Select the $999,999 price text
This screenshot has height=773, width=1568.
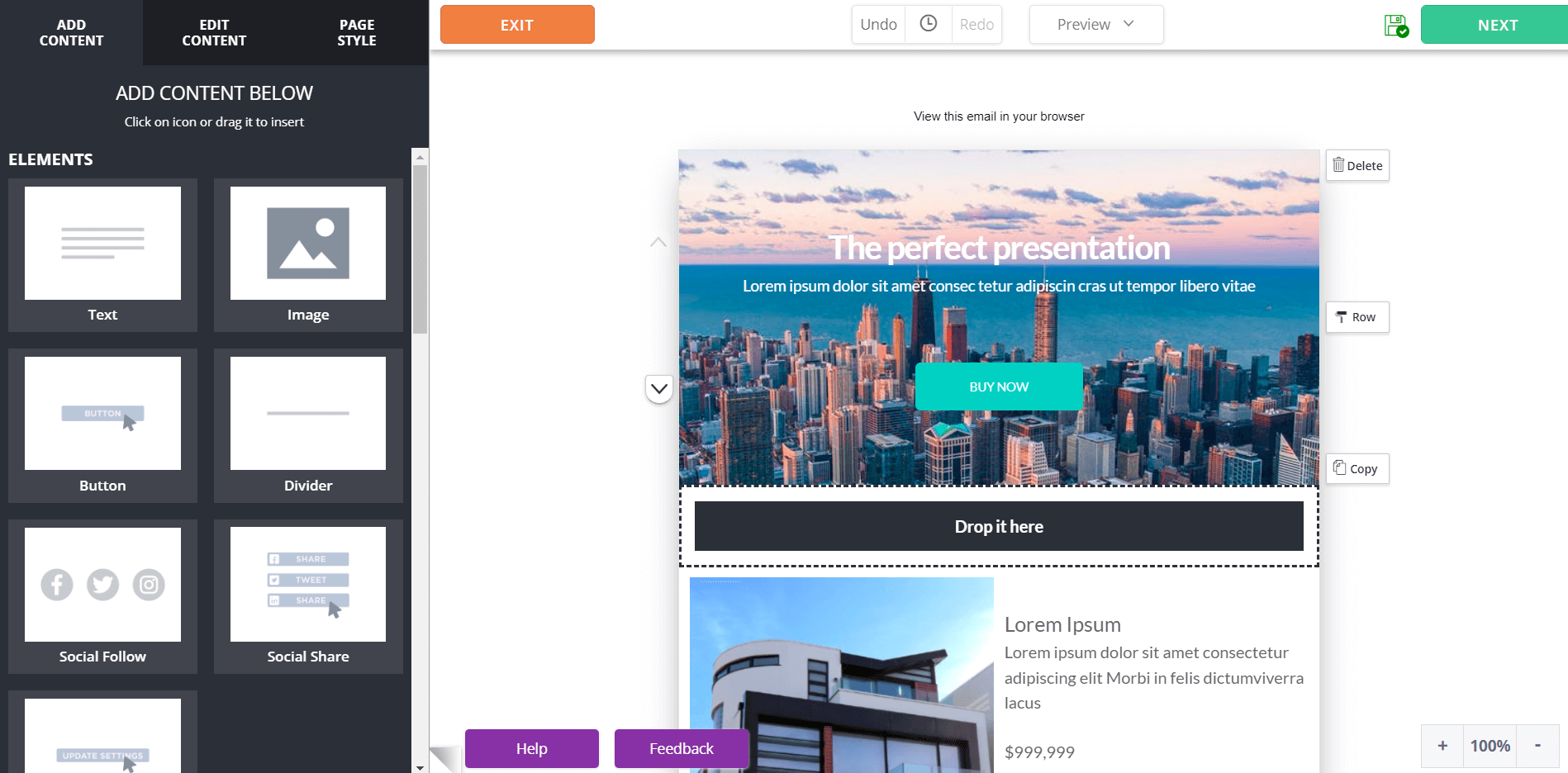pyautogui.click(x=1039, y=752)
